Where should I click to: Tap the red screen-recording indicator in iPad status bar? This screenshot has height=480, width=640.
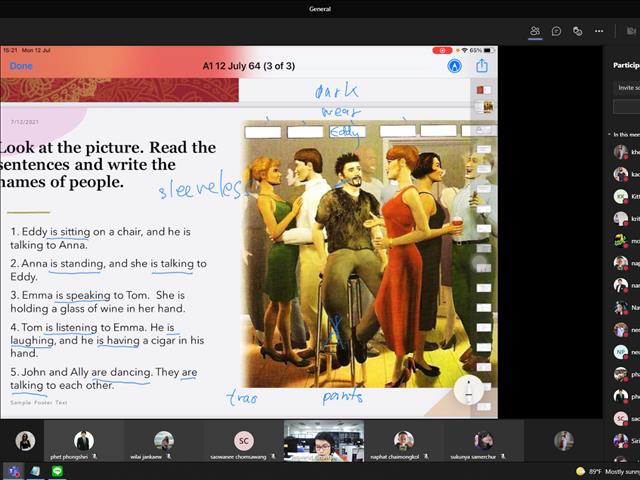click(x=442, y=50)
